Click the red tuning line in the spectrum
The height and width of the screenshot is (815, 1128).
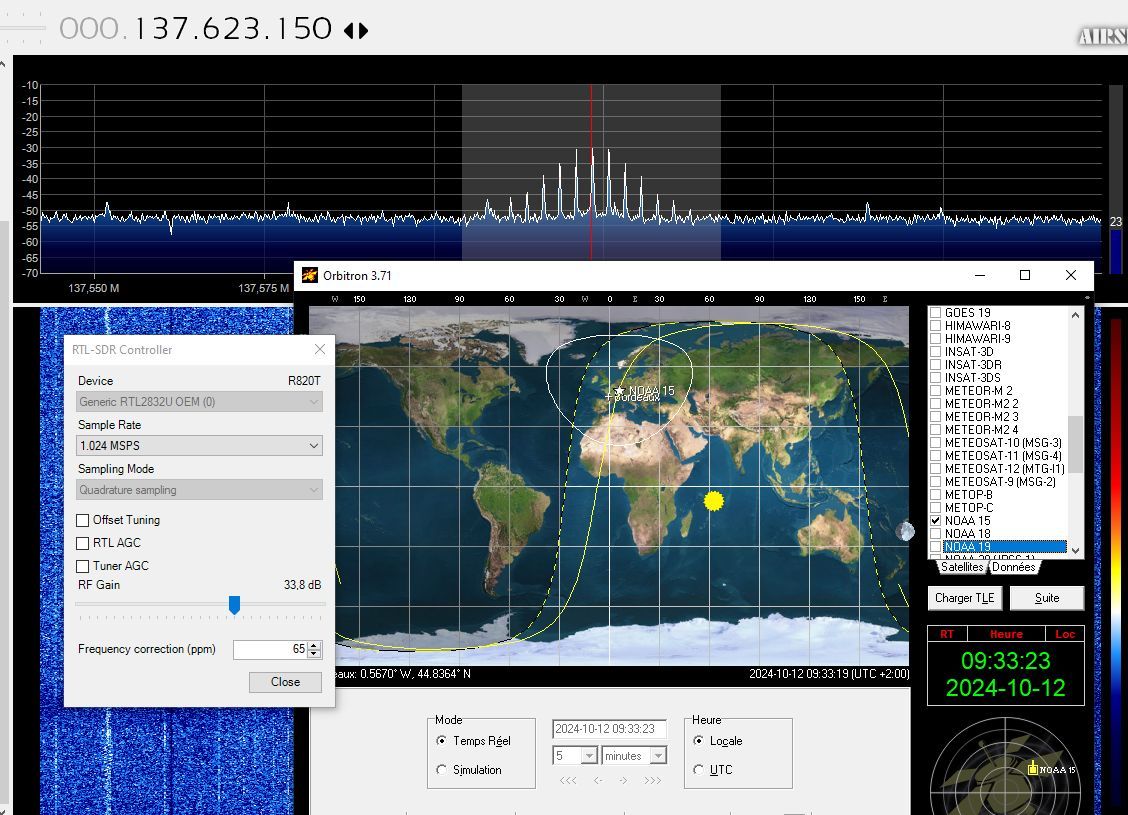591,173
